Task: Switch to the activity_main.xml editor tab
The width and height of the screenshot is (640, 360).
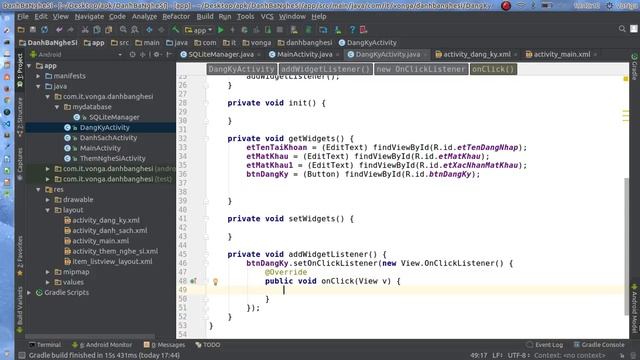Action: point(561,54)
